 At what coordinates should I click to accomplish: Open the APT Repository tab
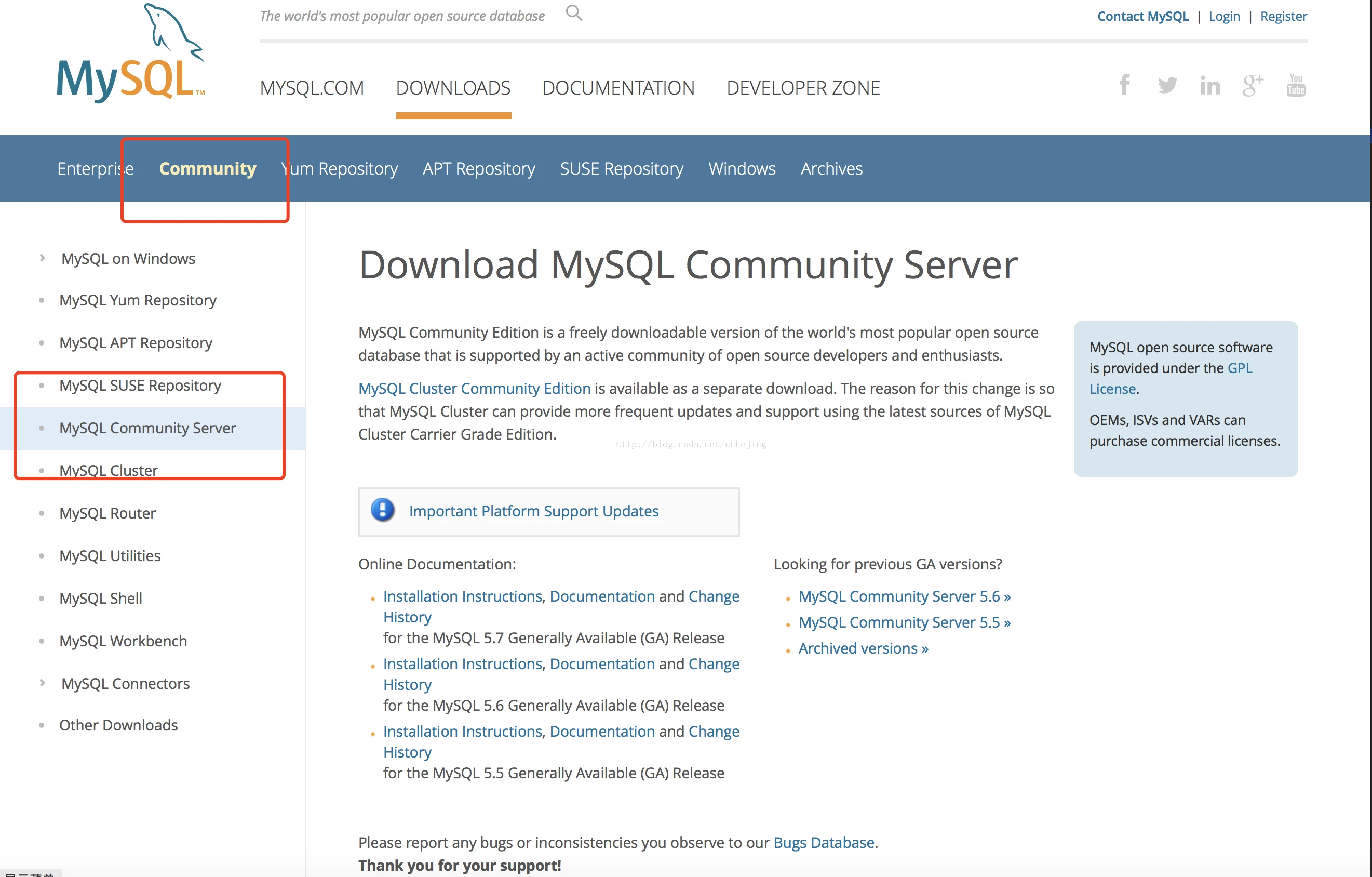pyautogui.click(x=479, y=168)
